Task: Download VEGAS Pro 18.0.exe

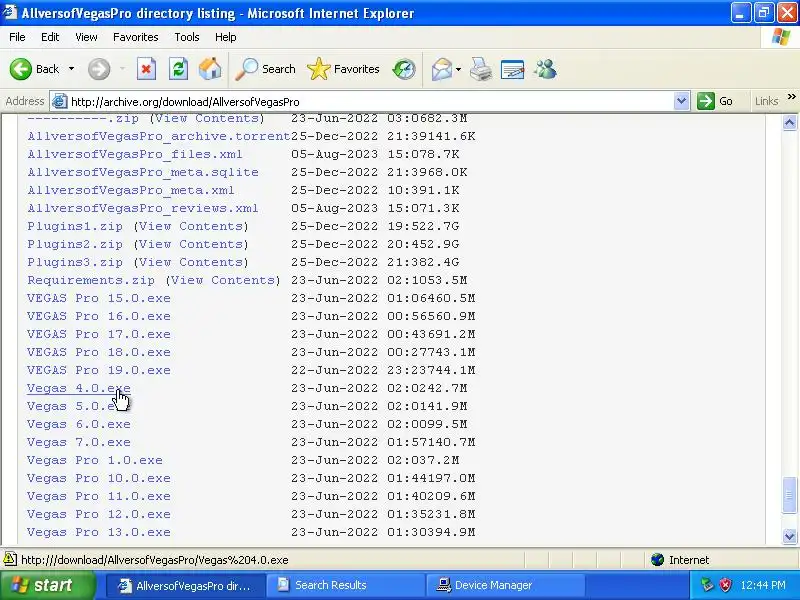Action: pyautogui.click(x=99, y=352)
